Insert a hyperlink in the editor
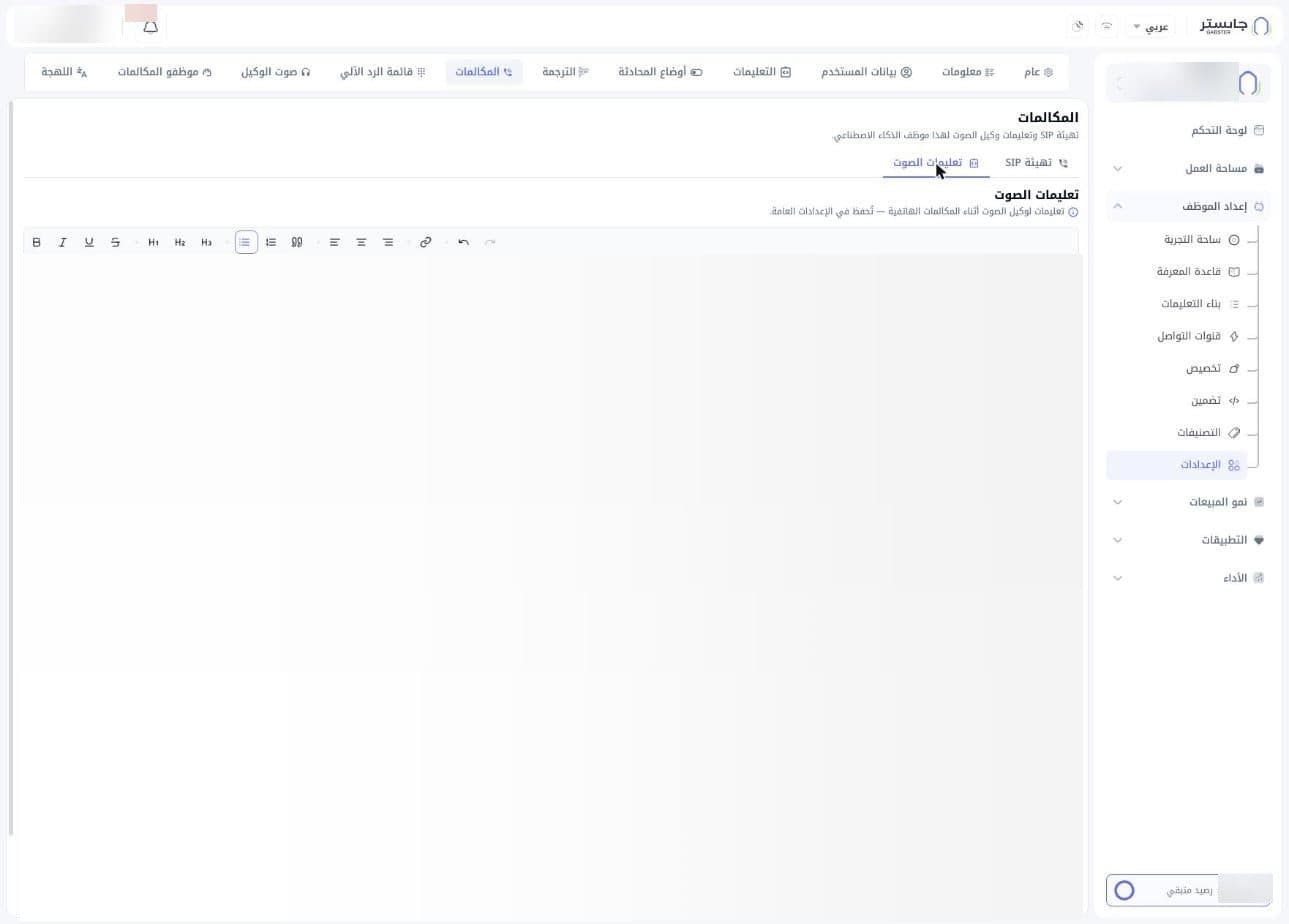This screenshot has height=924, width=1289. point(426,242)
